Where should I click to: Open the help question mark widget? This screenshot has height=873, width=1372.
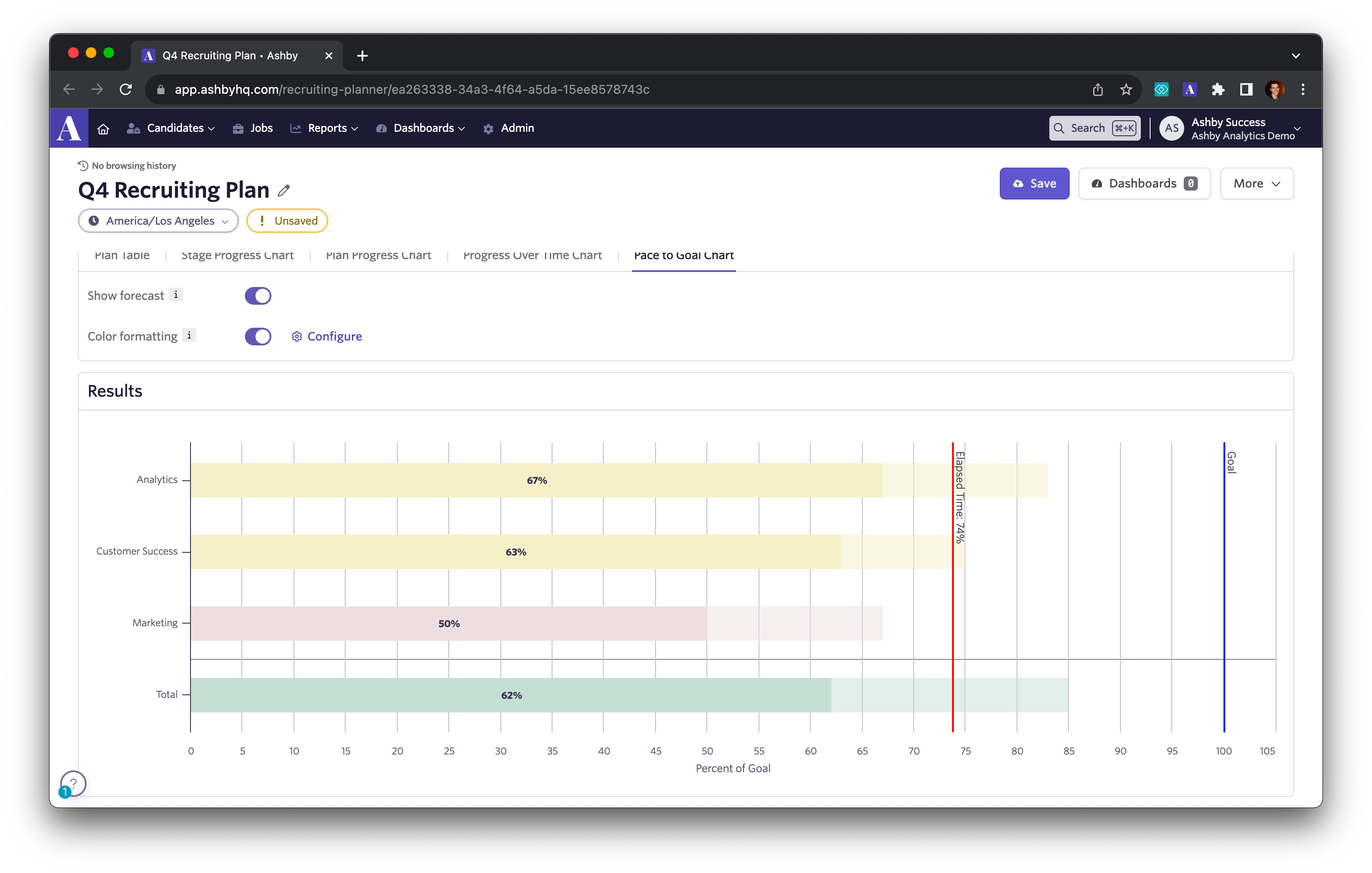73,784
